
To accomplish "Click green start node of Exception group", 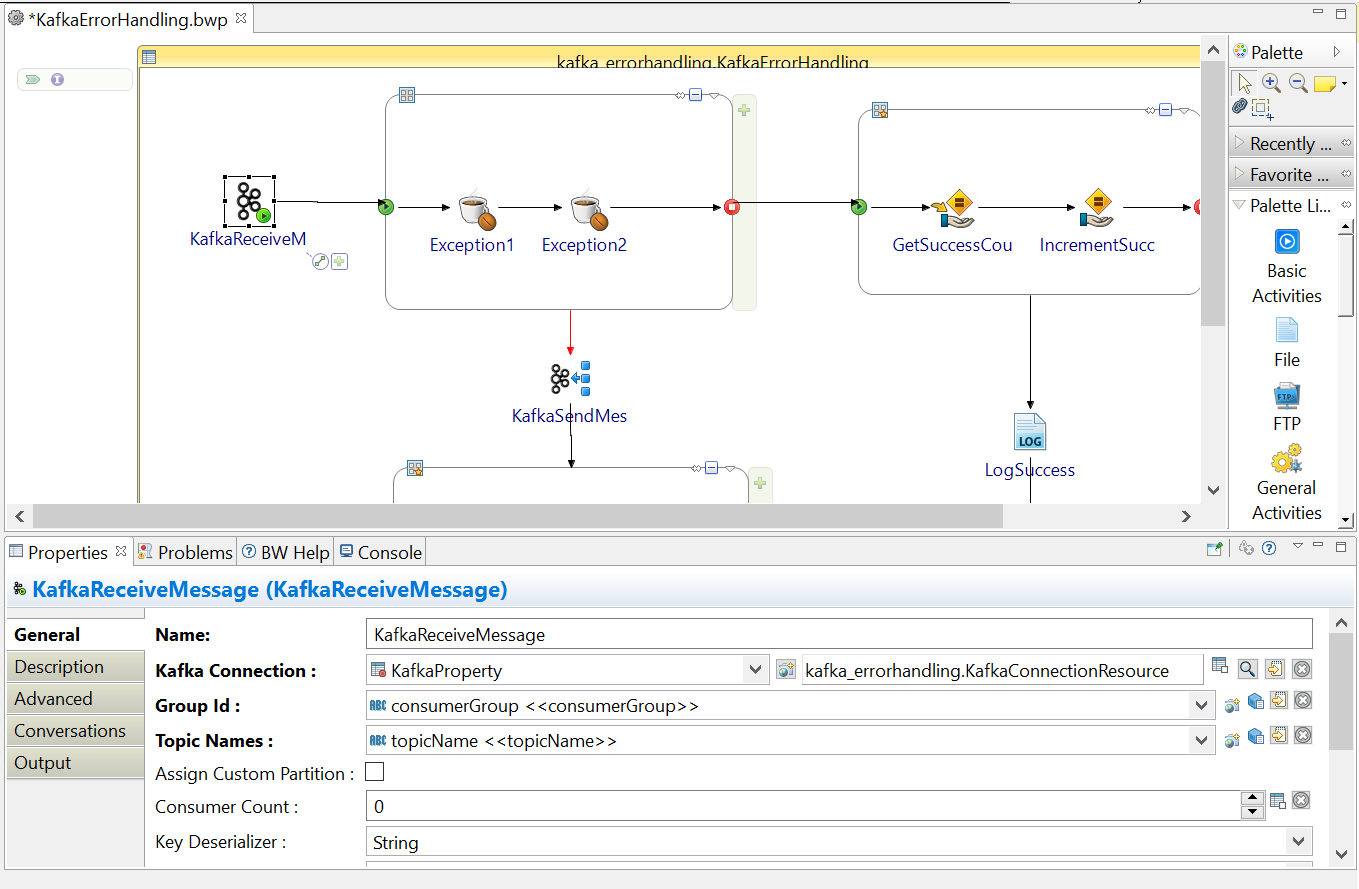I will coord(386,207).
